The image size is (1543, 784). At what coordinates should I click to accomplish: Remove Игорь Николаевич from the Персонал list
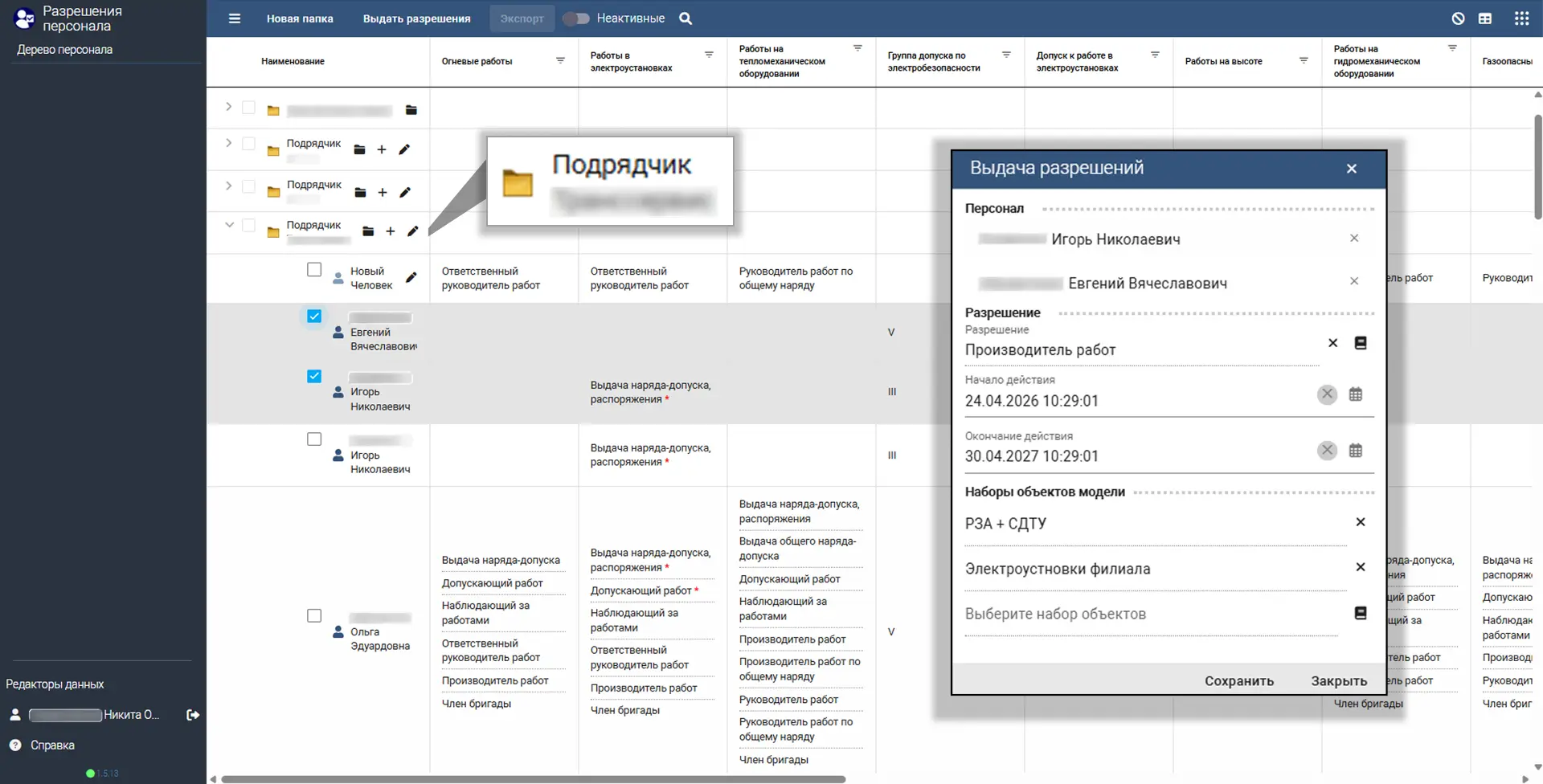(1354, 238)
